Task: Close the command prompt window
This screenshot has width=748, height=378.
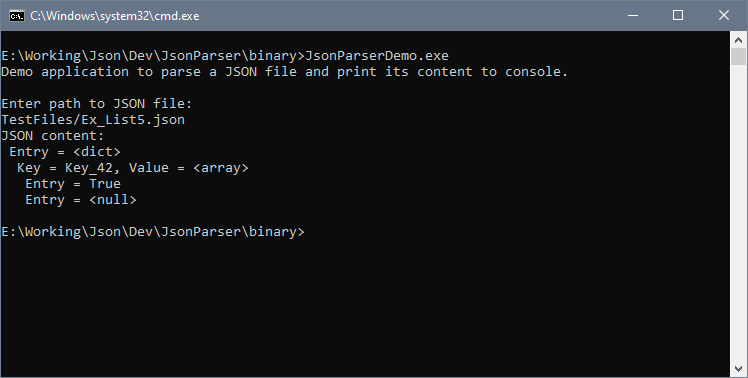Action: click(x=723, y=15)
